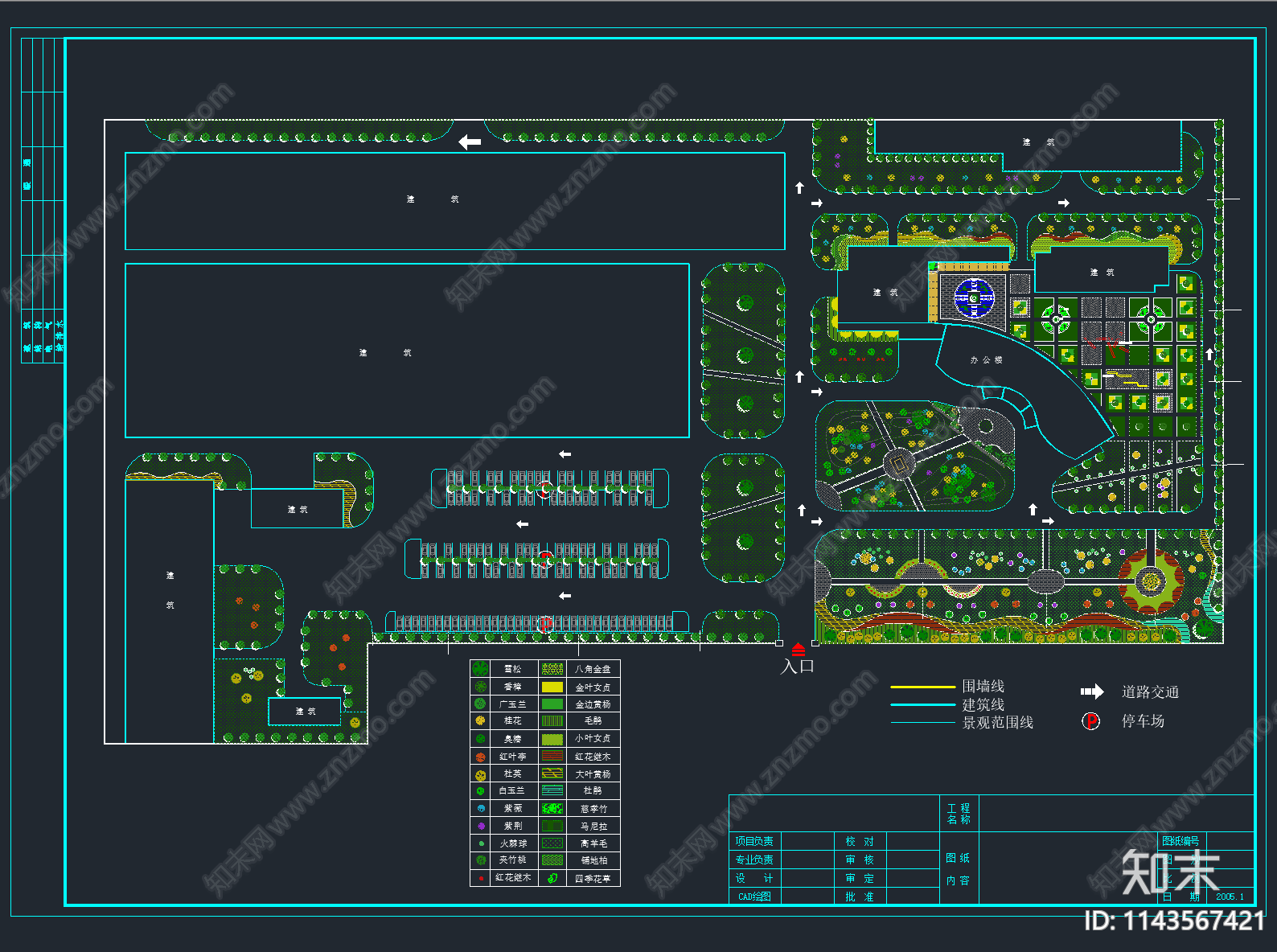
Task: Click the 臭椿 legend tree symbol
Action: tap(480, 738)
